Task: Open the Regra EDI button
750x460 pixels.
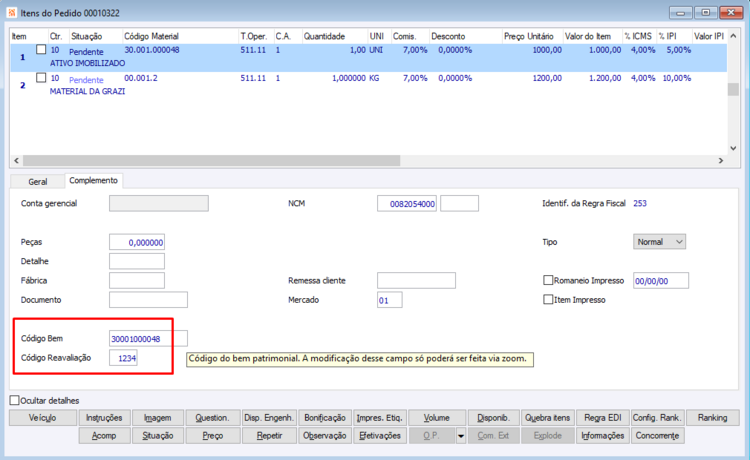Action: (x=603, y=417)
